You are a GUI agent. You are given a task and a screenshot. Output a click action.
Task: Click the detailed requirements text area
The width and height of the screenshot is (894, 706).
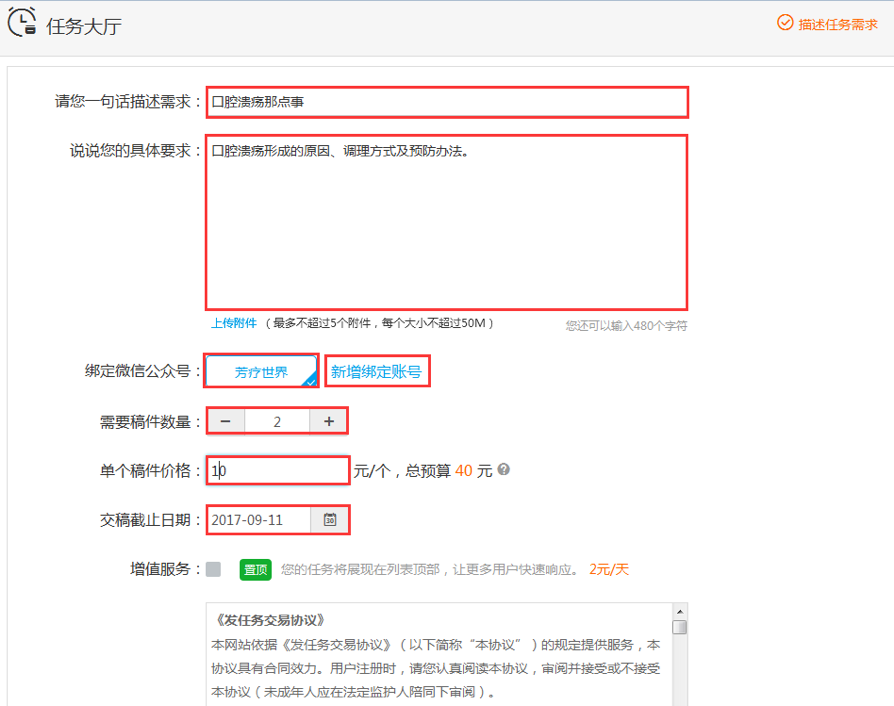click(x=446, y=220)
